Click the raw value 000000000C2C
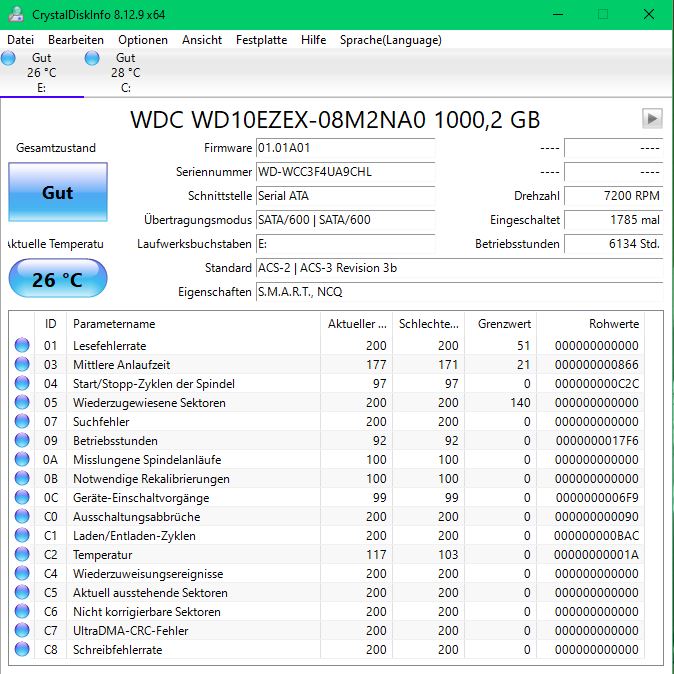Image resolution: width=674 pixels, height=674 pixels. [x=597, y=383]
